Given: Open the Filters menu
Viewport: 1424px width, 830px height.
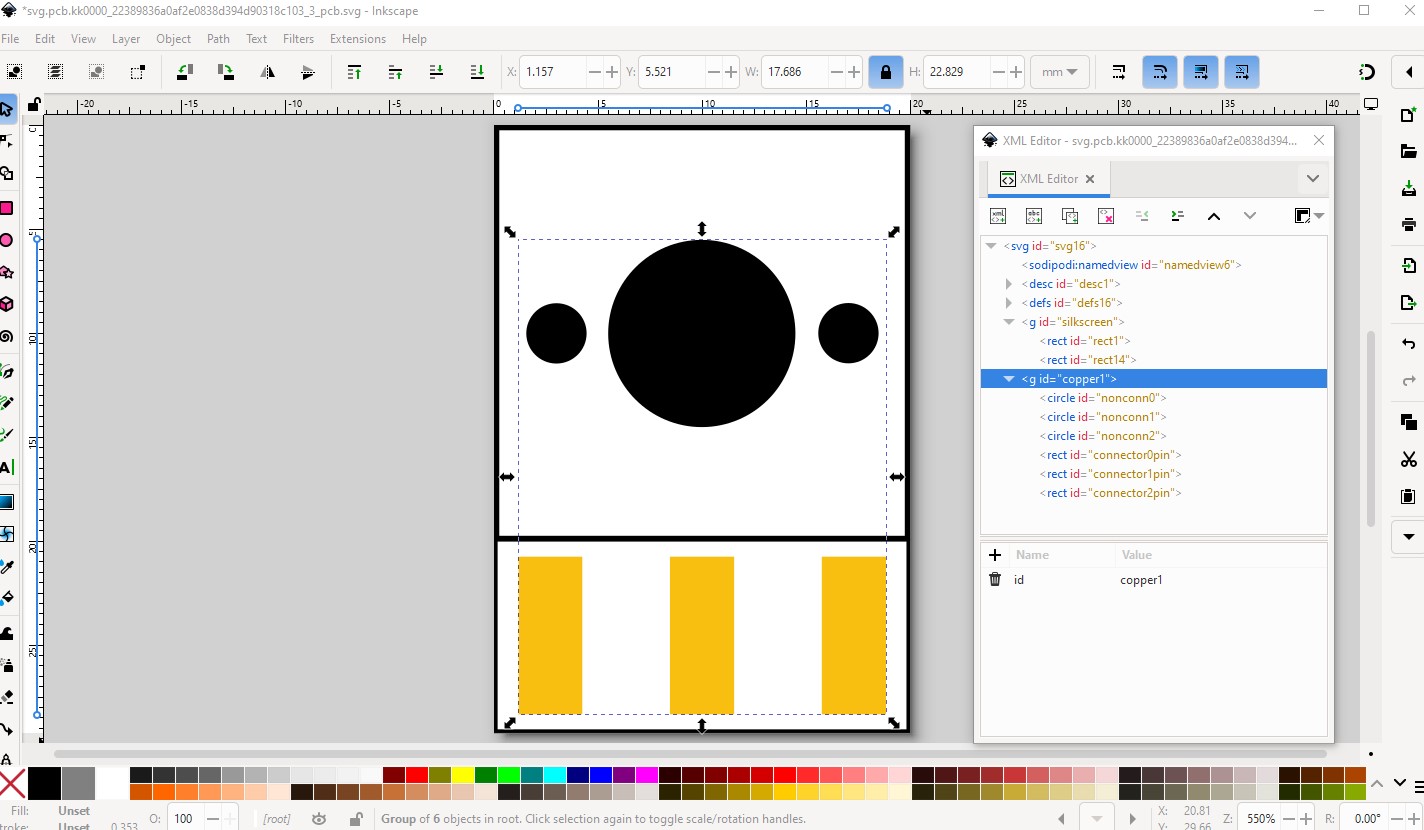Looking at the screenshot, I should coord(298,39).
